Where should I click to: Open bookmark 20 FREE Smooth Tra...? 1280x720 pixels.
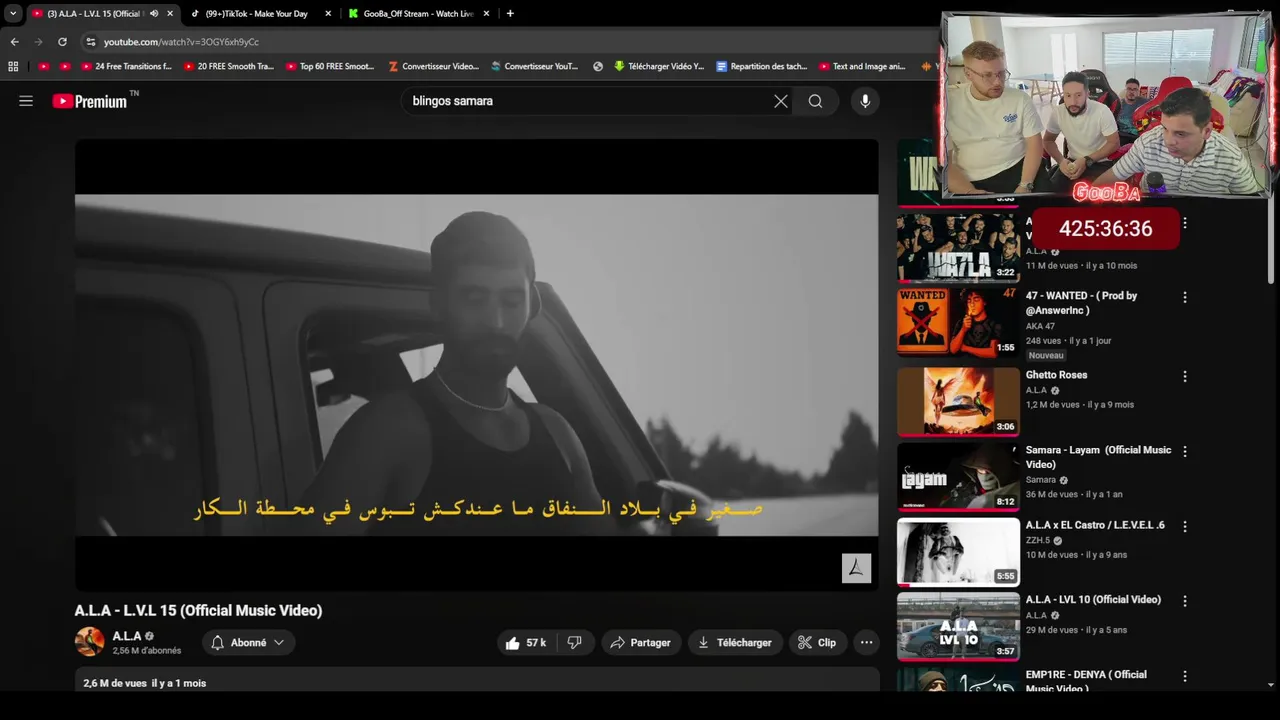[x=228, y=66]
